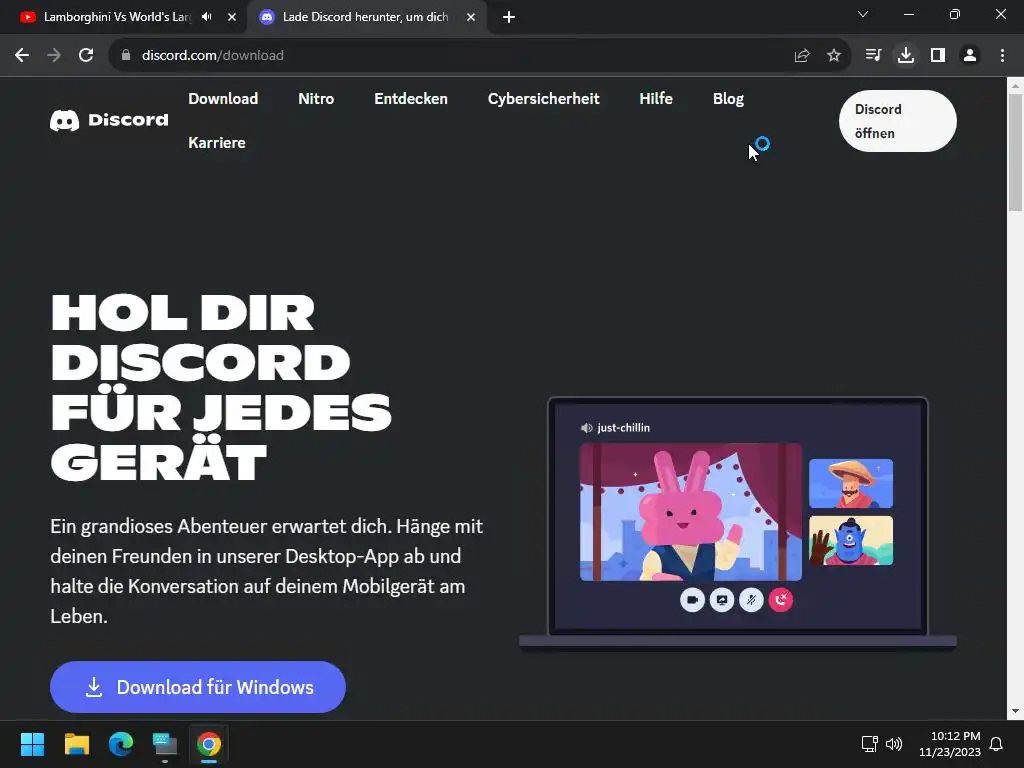Open the Cybersicherheit nav link

543,99
